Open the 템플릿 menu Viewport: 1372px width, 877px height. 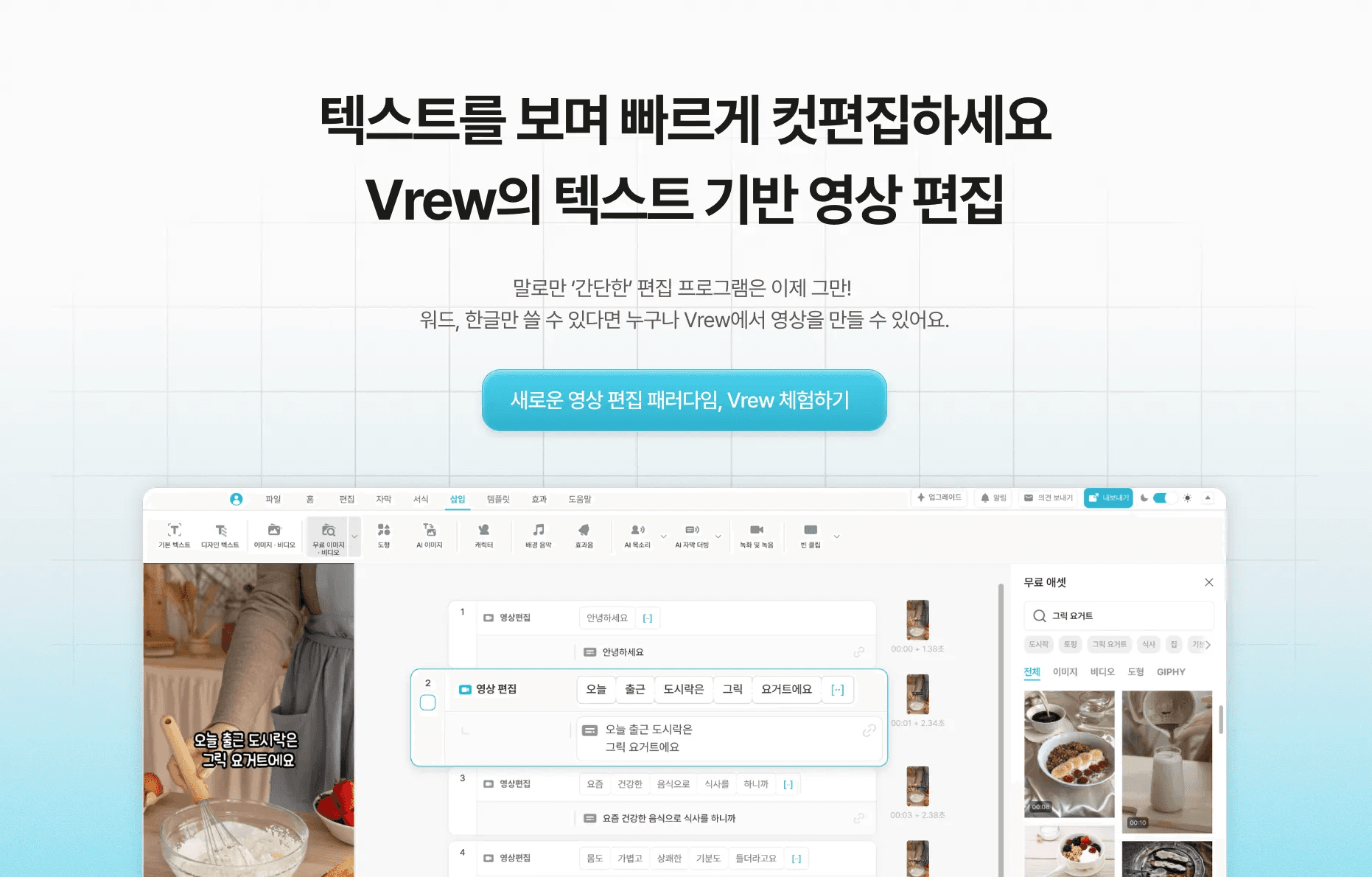[498, 499]
